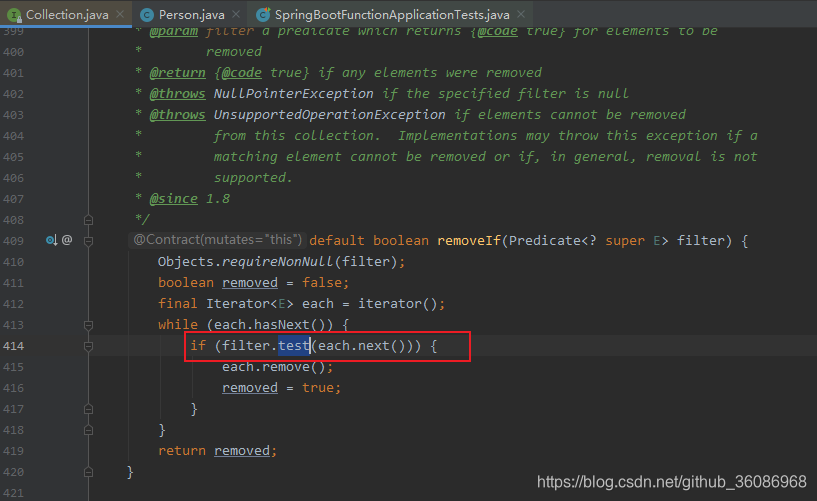Collapse the while loop fold at line 413
Viewport: 817px width, 501px height.
89,325
